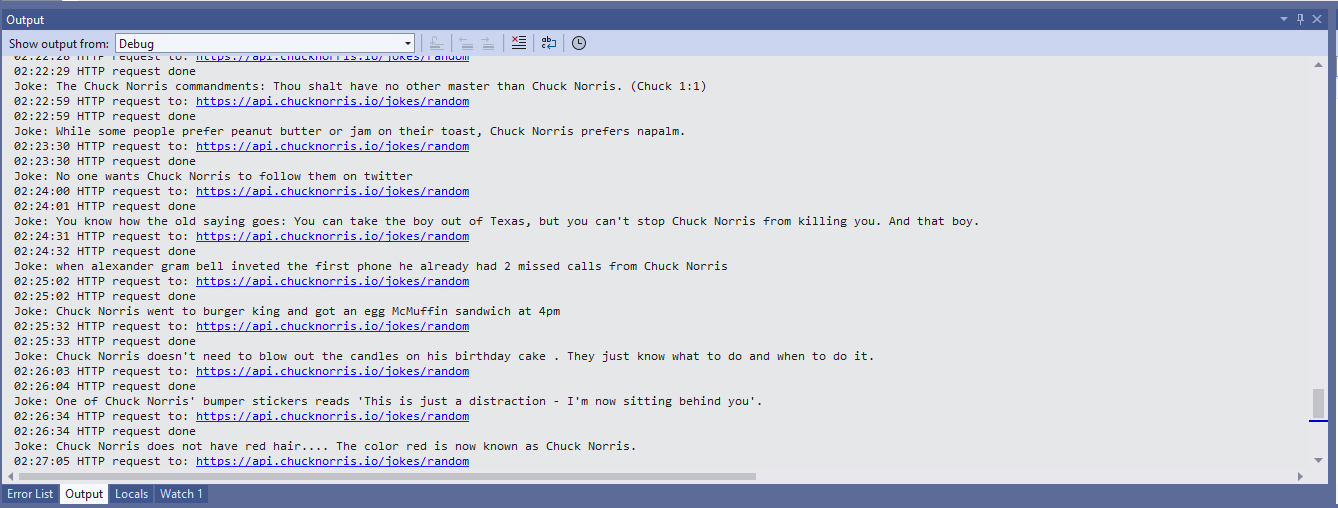This screenshot has height=508, width=1338.
Task: Click the horizontal scrollbar right arrow
Action: (x=1300, y=476)
